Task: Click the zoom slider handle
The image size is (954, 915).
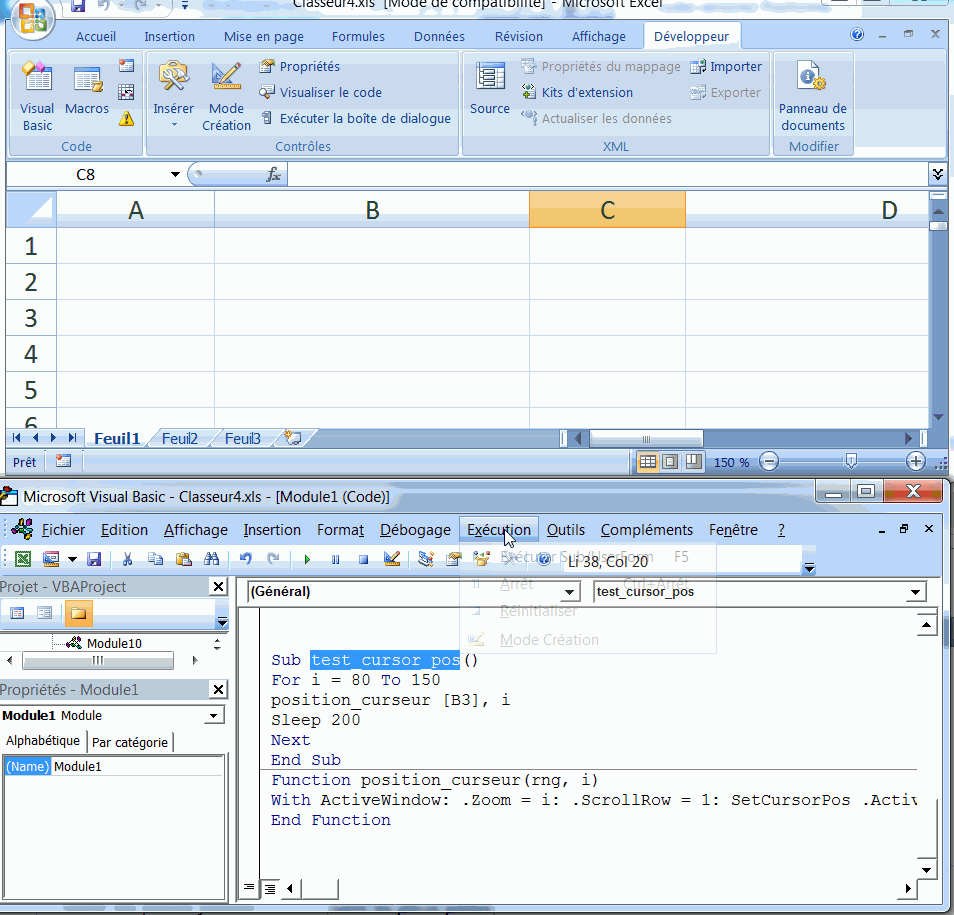Action: [851, 462]
